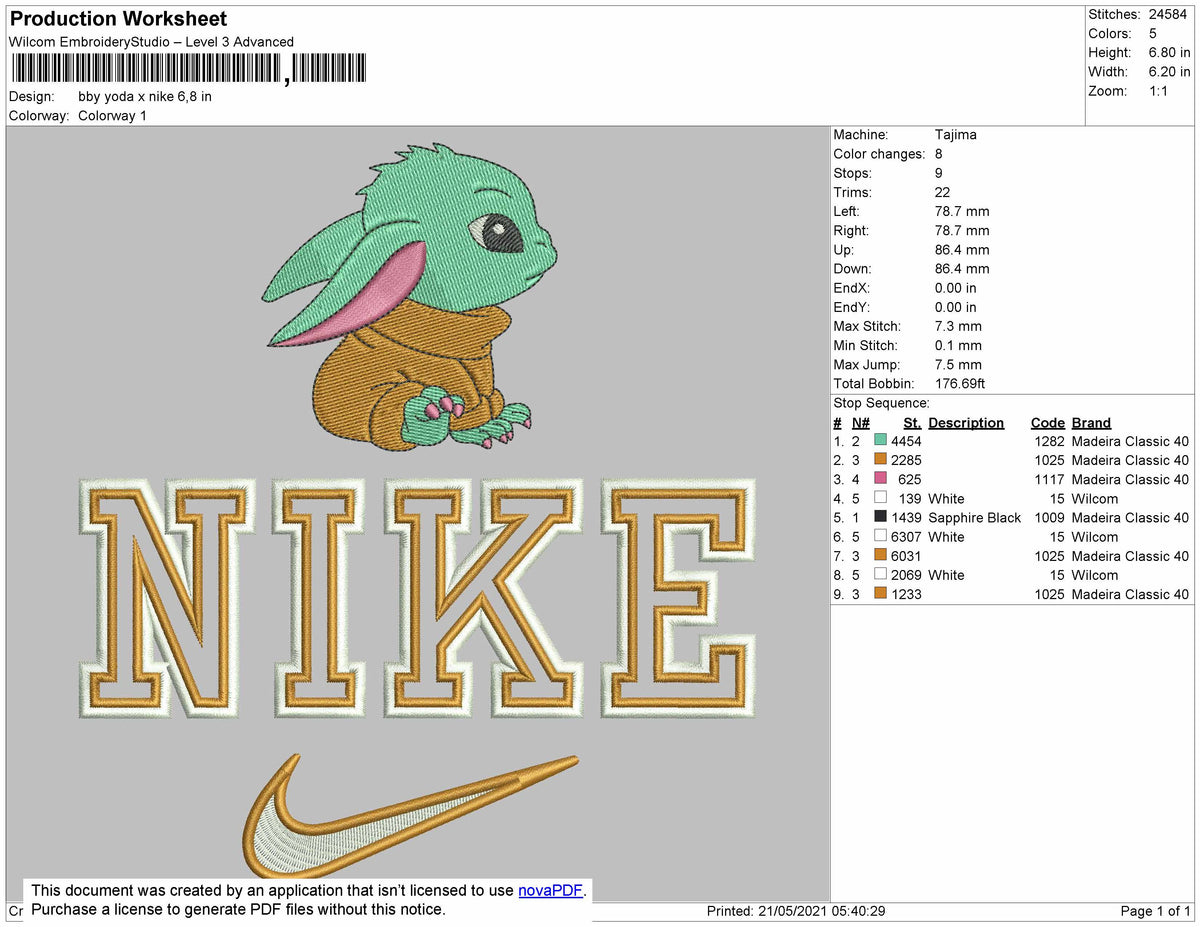
Task: Click the 'Purchase a license' notice text
Action: click(238, 909)
